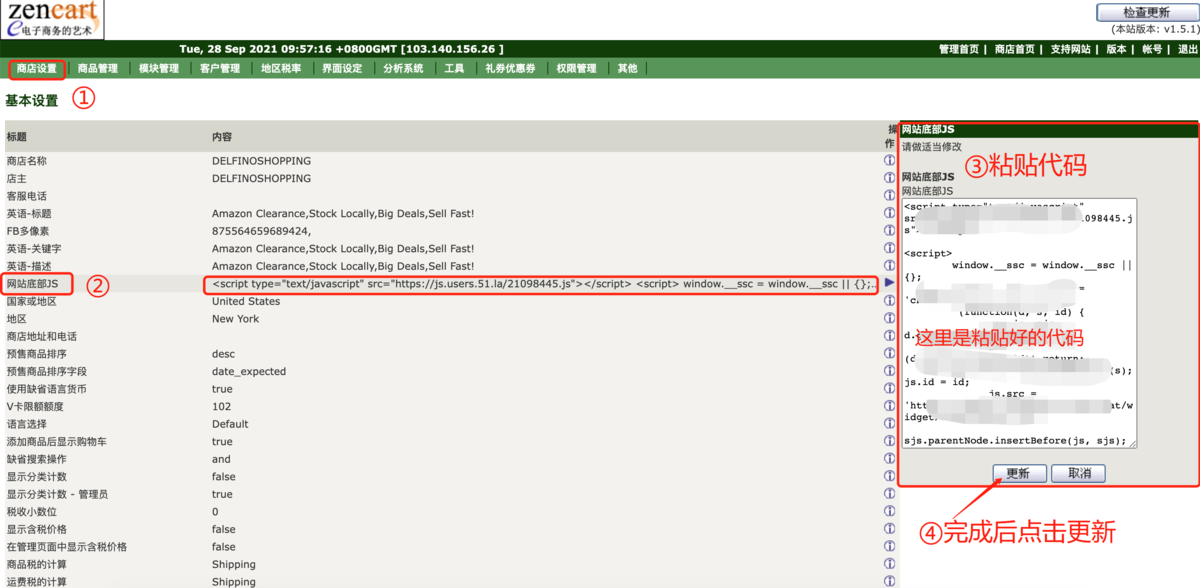Select the V卡限额额度 row title

tap(34, 406)
